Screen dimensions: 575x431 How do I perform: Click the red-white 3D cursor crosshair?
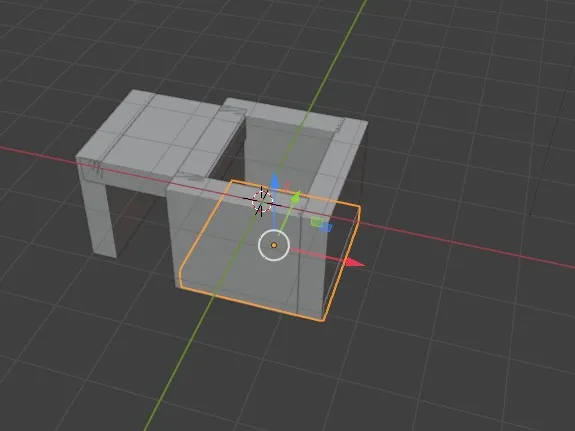click(262, 201)
